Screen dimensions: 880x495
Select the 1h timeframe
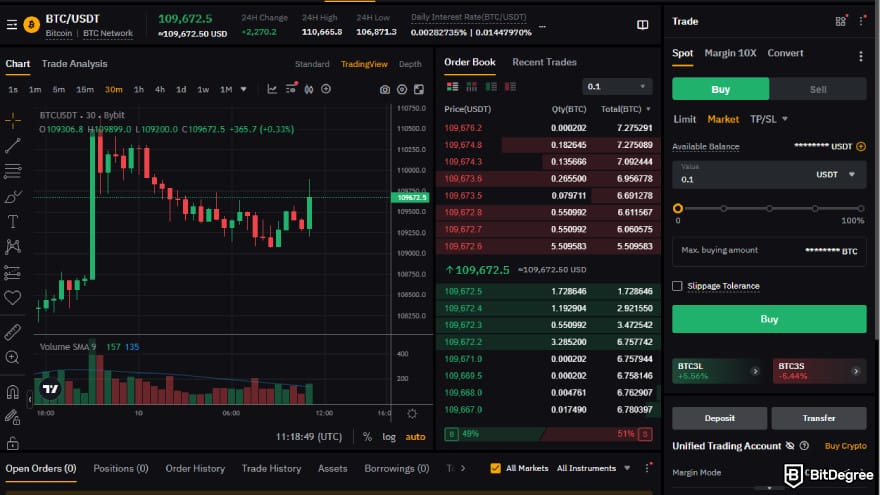pos(139,89)
